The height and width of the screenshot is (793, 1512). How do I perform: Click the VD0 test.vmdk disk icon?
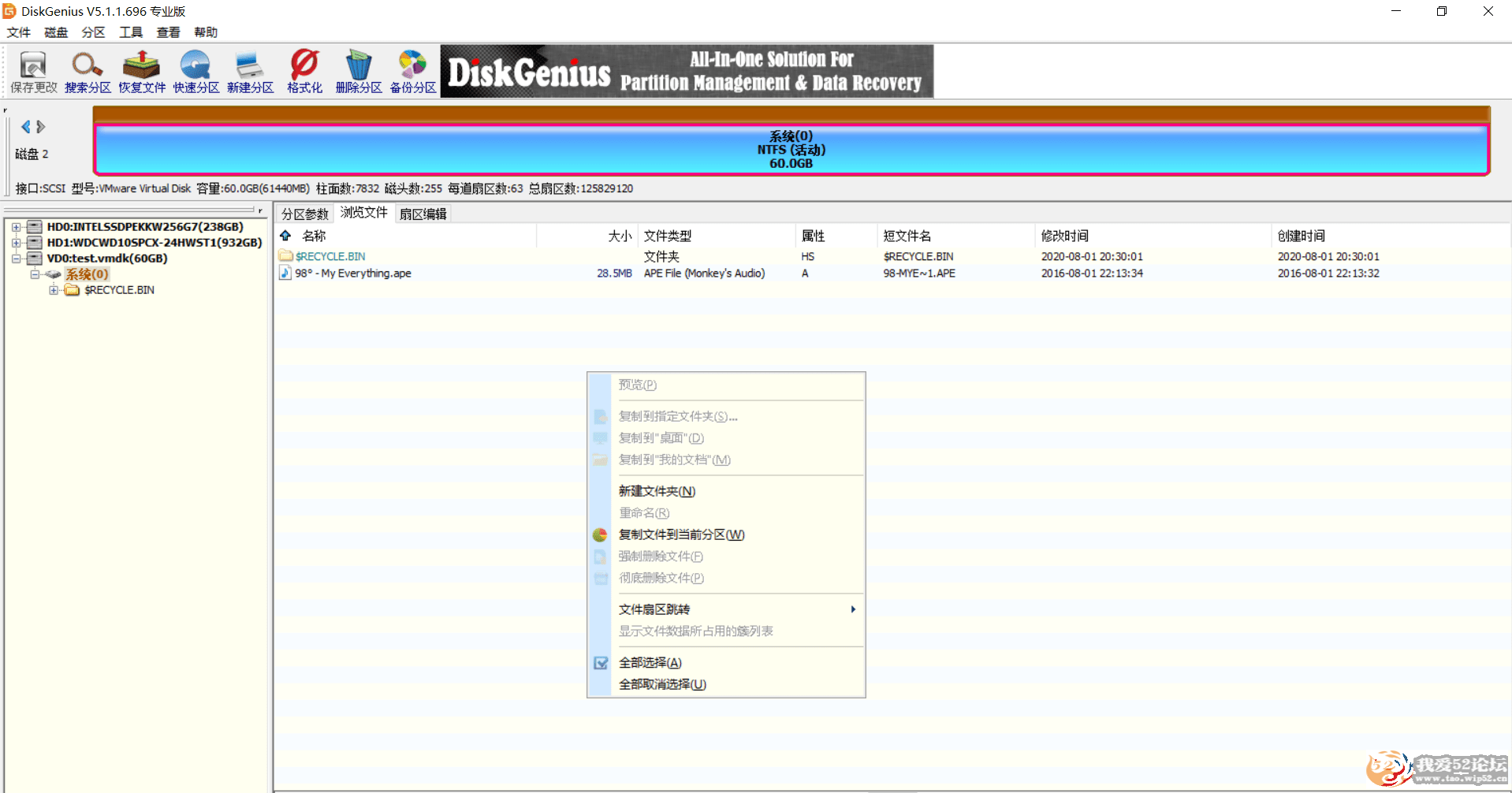point(34,258)
